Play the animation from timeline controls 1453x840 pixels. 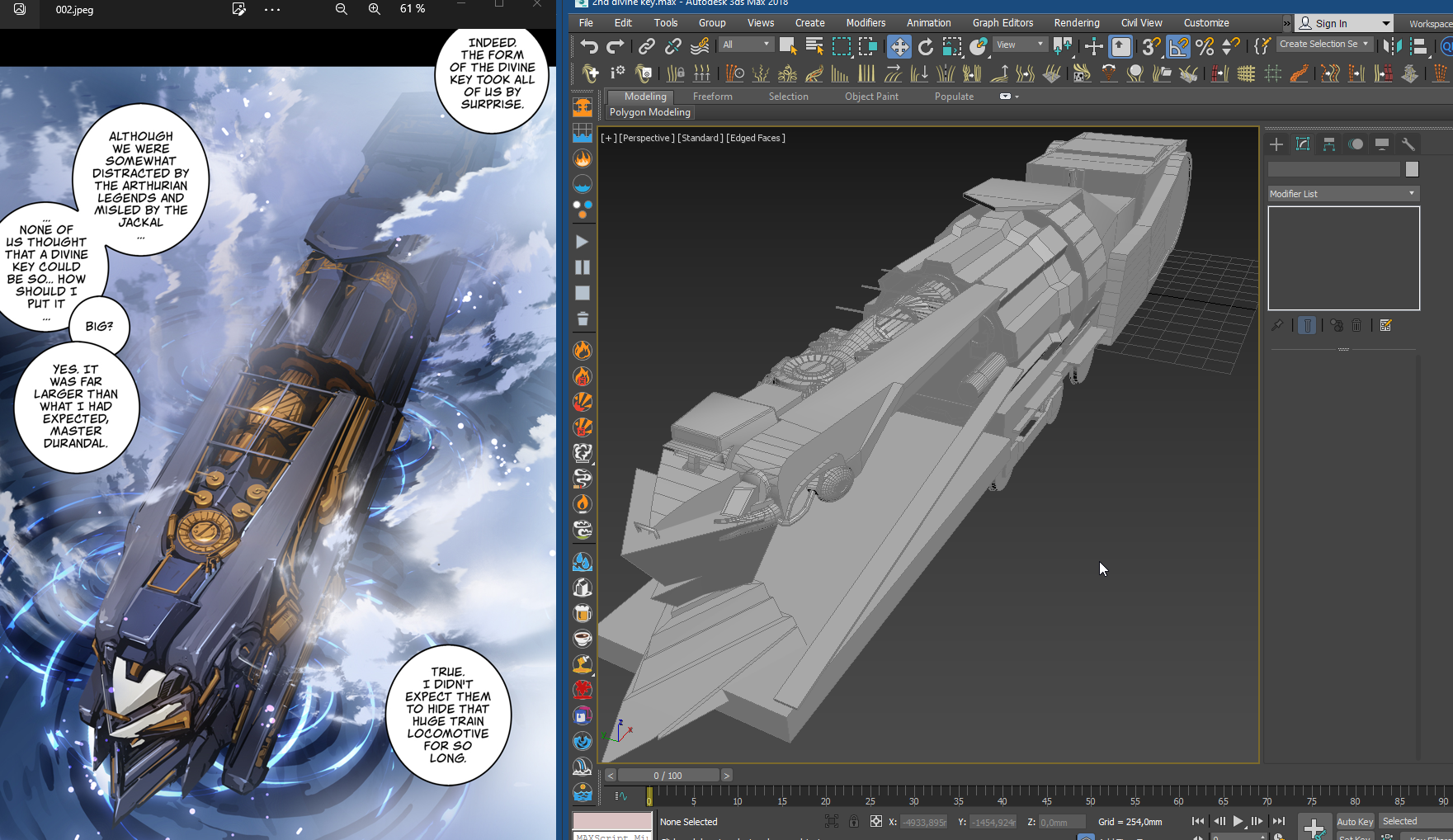pos(1238,822)
